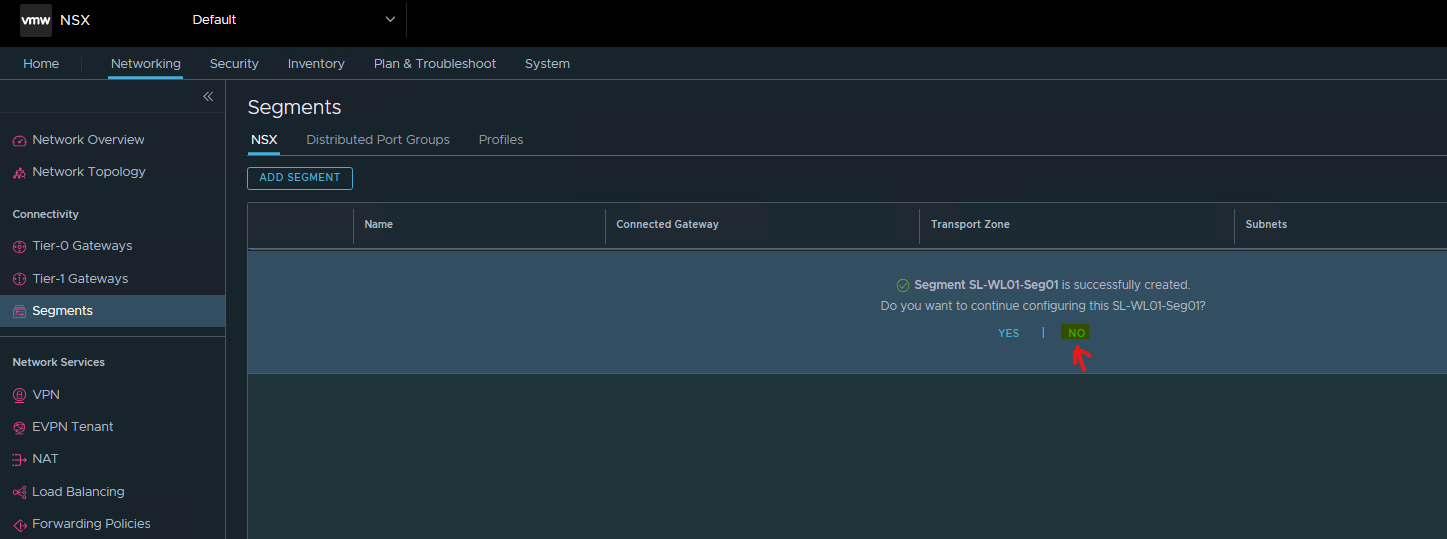Click the ADD SEGMENT button
The height and width of the screenshot is (539, 1447).
pos(300,178)
